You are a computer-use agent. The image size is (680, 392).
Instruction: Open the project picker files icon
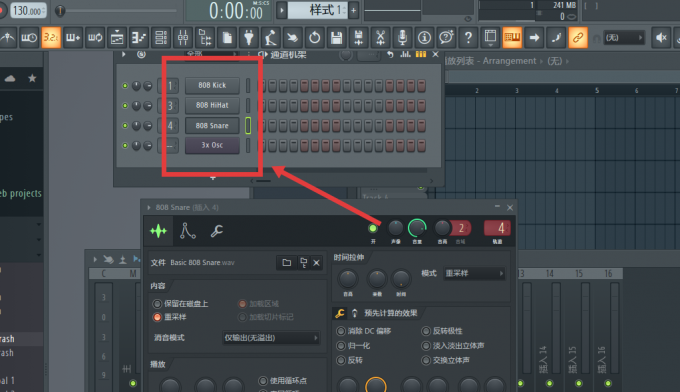pyautogui.click(x=227, y=38)
